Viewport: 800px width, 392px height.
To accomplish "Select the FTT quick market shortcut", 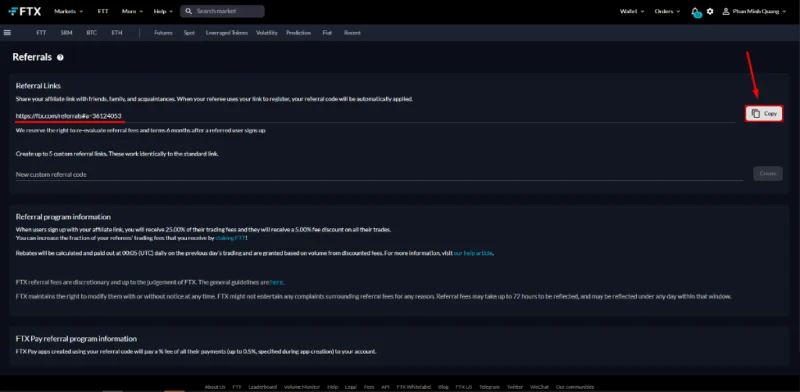I will pos(41,33).
